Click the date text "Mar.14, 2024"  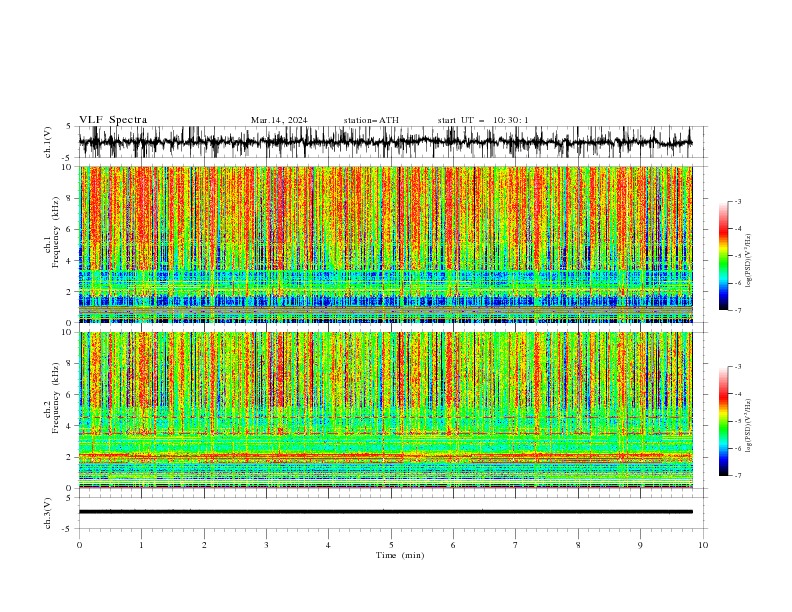pyautogui.click(x=279, y=120)
